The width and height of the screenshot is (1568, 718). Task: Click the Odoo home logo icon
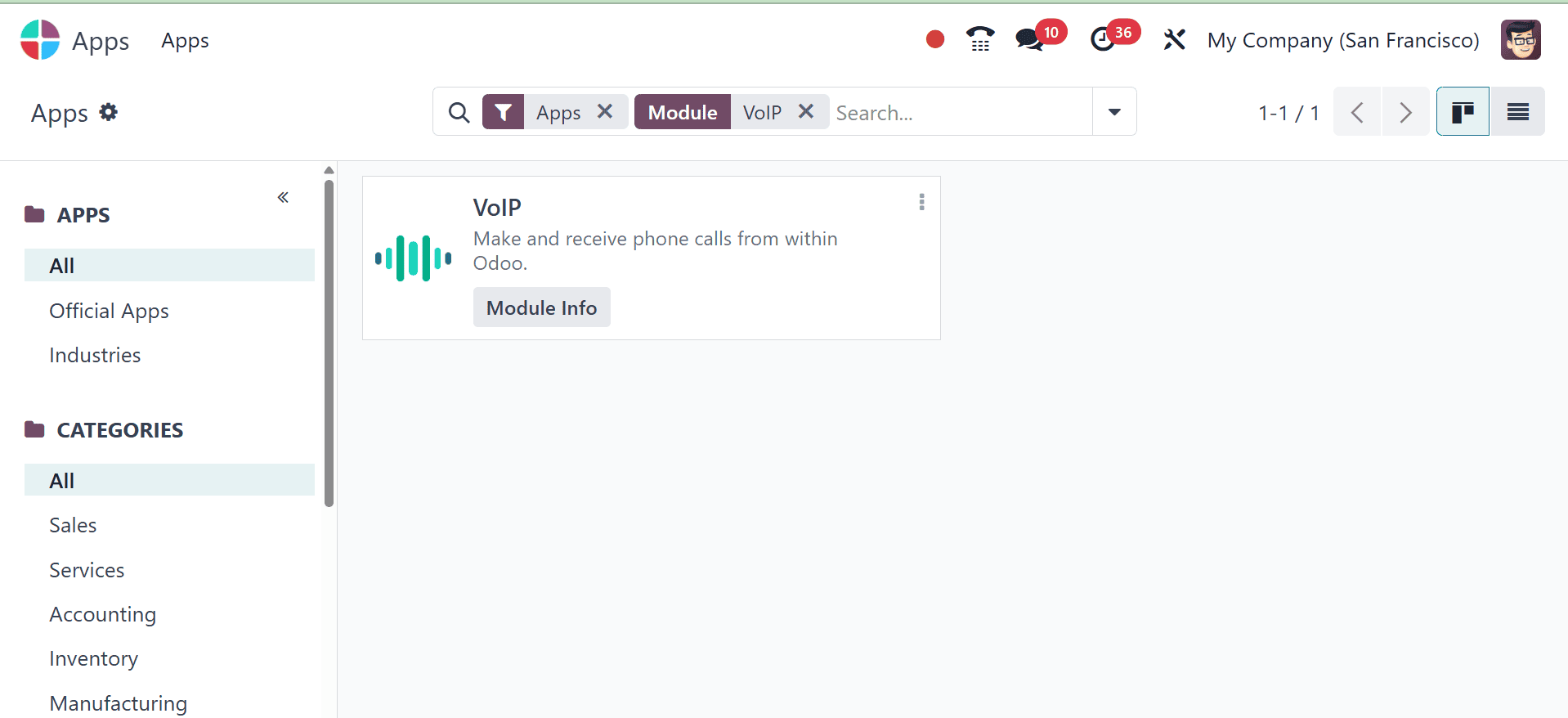[40, 40]
